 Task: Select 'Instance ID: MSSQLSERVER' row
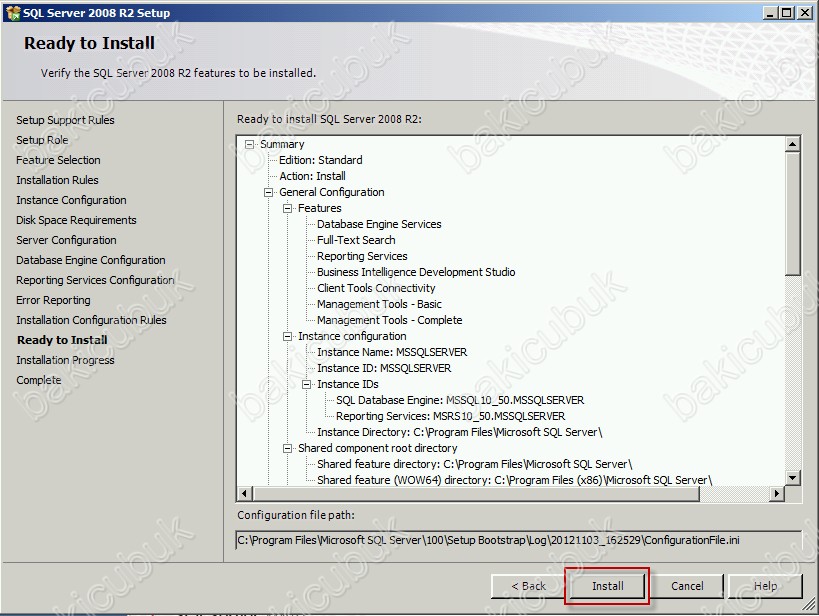384,368
